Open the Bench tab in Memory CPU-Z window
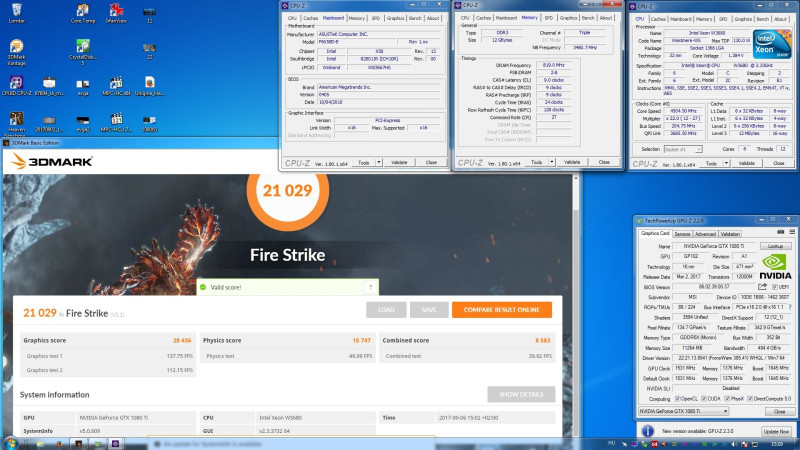Viewport: 800px width, 450px height. click(588, 18)
